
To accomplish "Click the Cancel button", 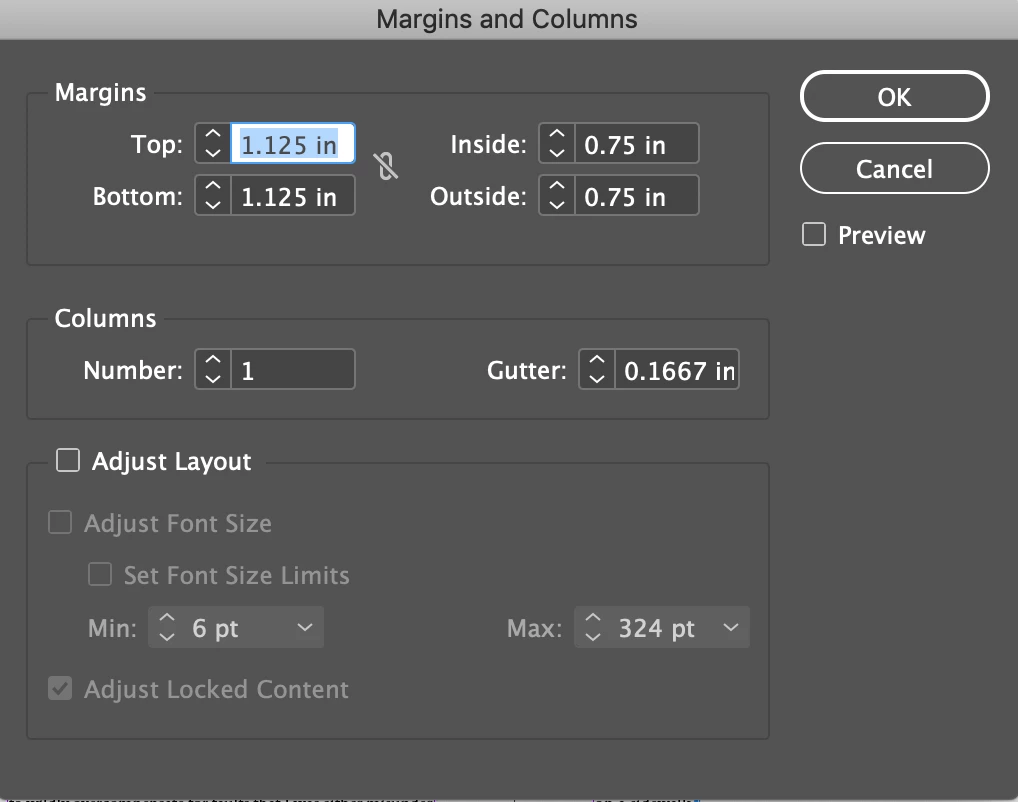I will 894,169.
